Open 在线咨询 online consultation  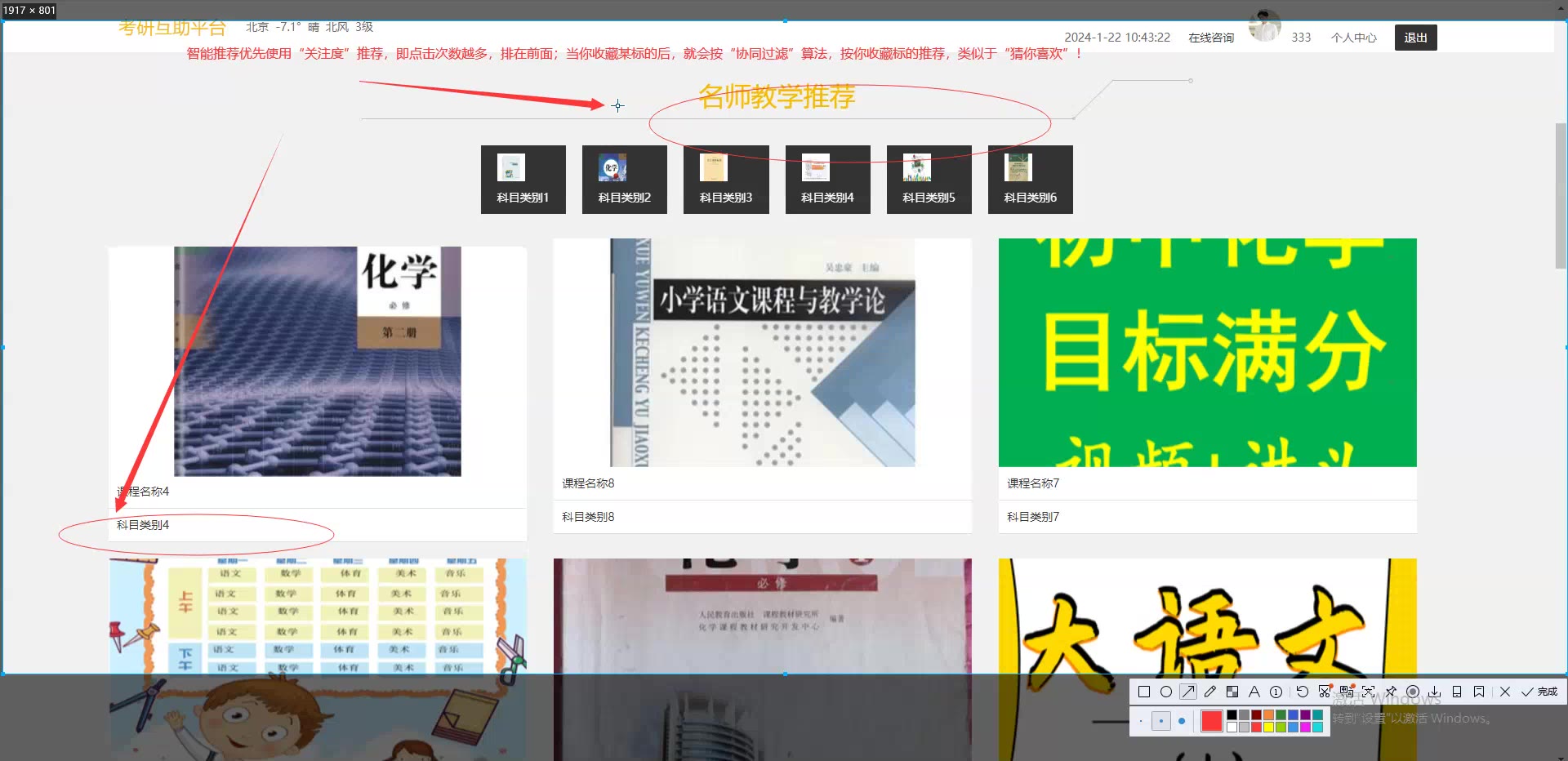point(1211,38)
